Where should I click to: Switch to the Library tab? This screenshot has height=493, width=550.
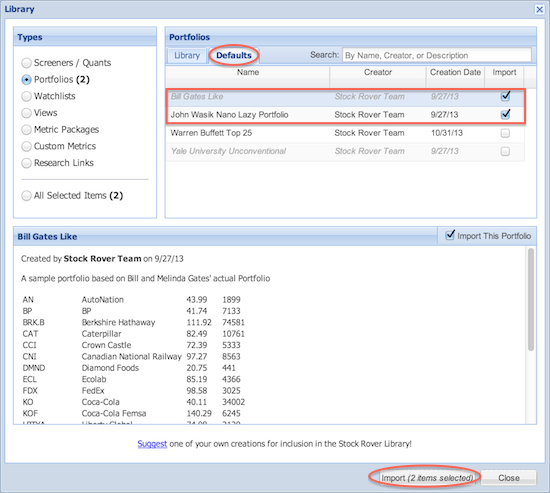(187, 55)
